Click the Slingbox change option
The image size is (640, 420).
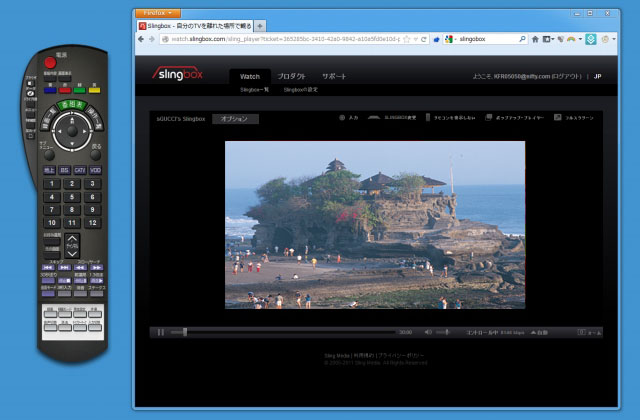[392, 118]
